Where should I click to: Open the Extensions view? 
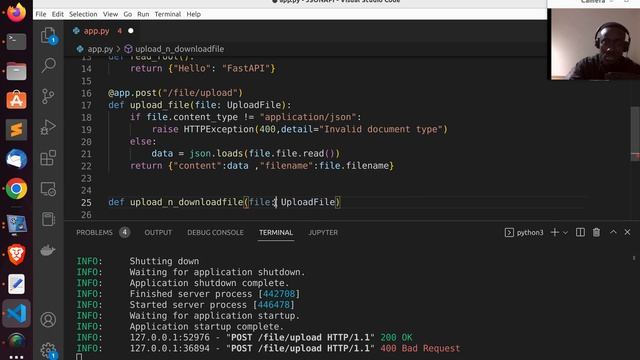tap(48, 158)
